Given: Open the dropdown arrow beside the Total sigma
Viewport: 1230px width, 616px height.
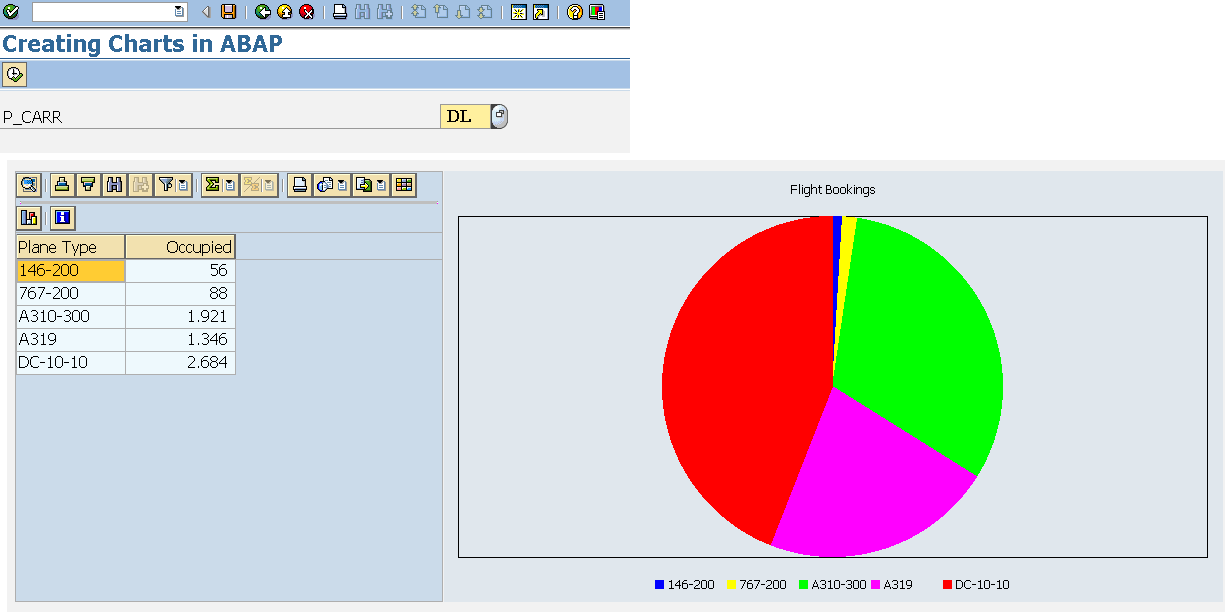Looking at the screenshot, I should tap(230, 184).
